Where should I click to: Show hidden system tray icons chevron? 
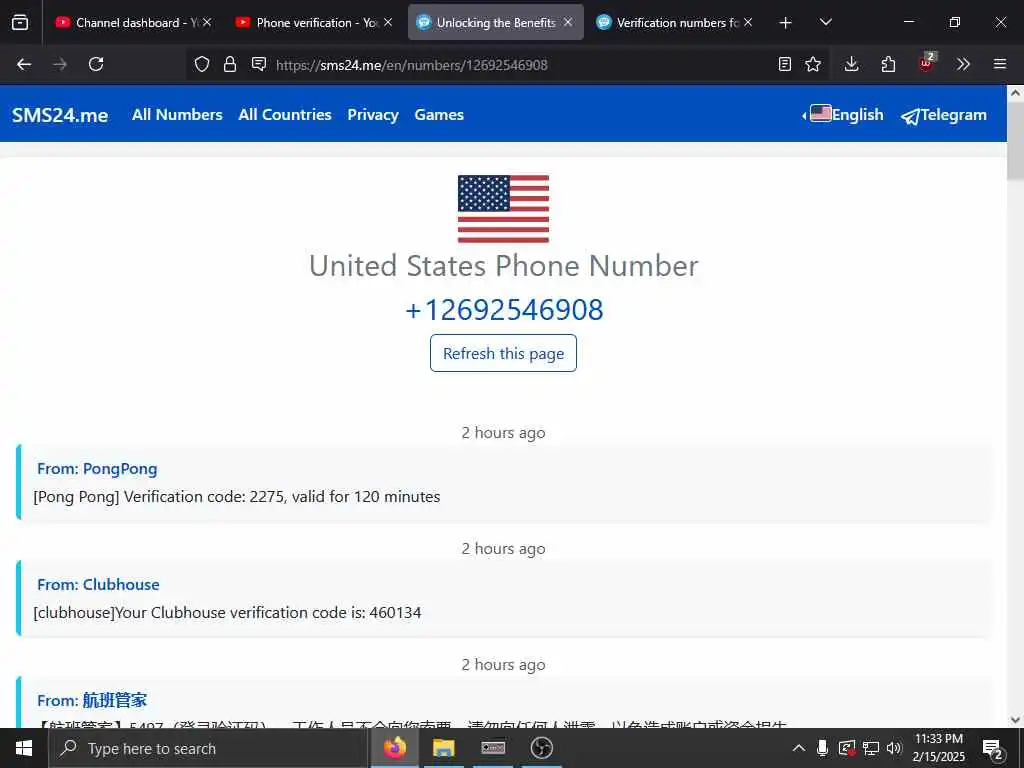(x=799, y=748)
